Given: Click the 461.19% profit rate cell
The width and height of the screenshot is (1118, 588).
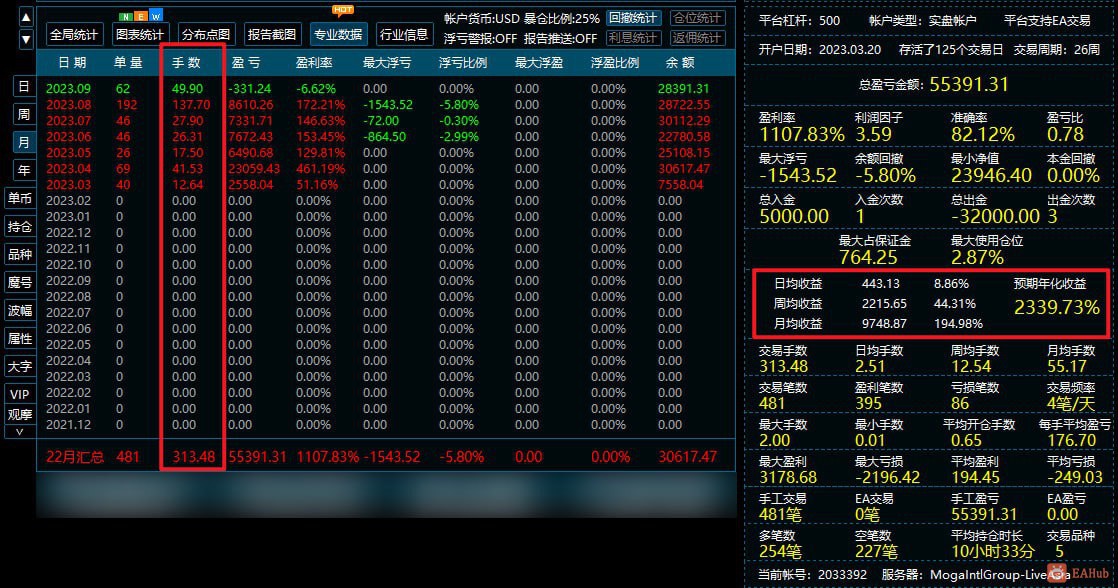Looking at the screenshot, I should click(320, 169).
